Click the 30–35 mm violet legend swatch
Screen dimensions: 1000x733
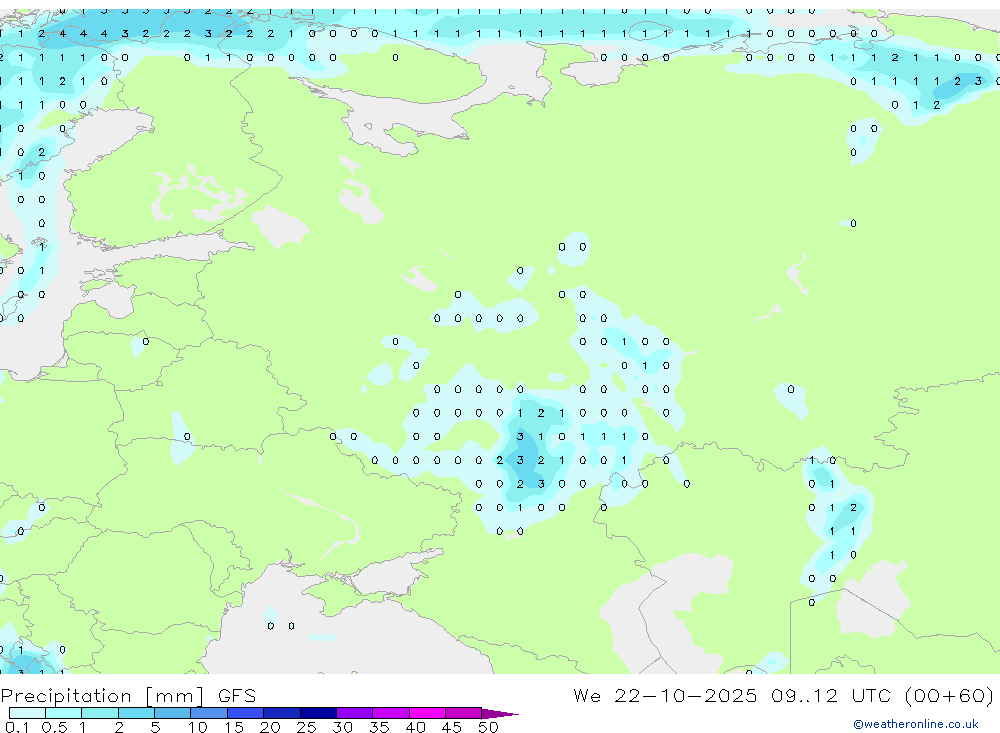[355, 713]
